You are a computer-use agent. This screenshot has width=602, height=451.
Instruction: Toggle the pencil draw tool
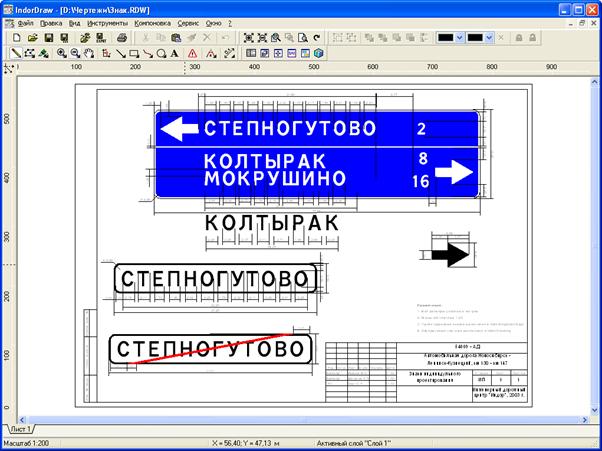(16, 53)
